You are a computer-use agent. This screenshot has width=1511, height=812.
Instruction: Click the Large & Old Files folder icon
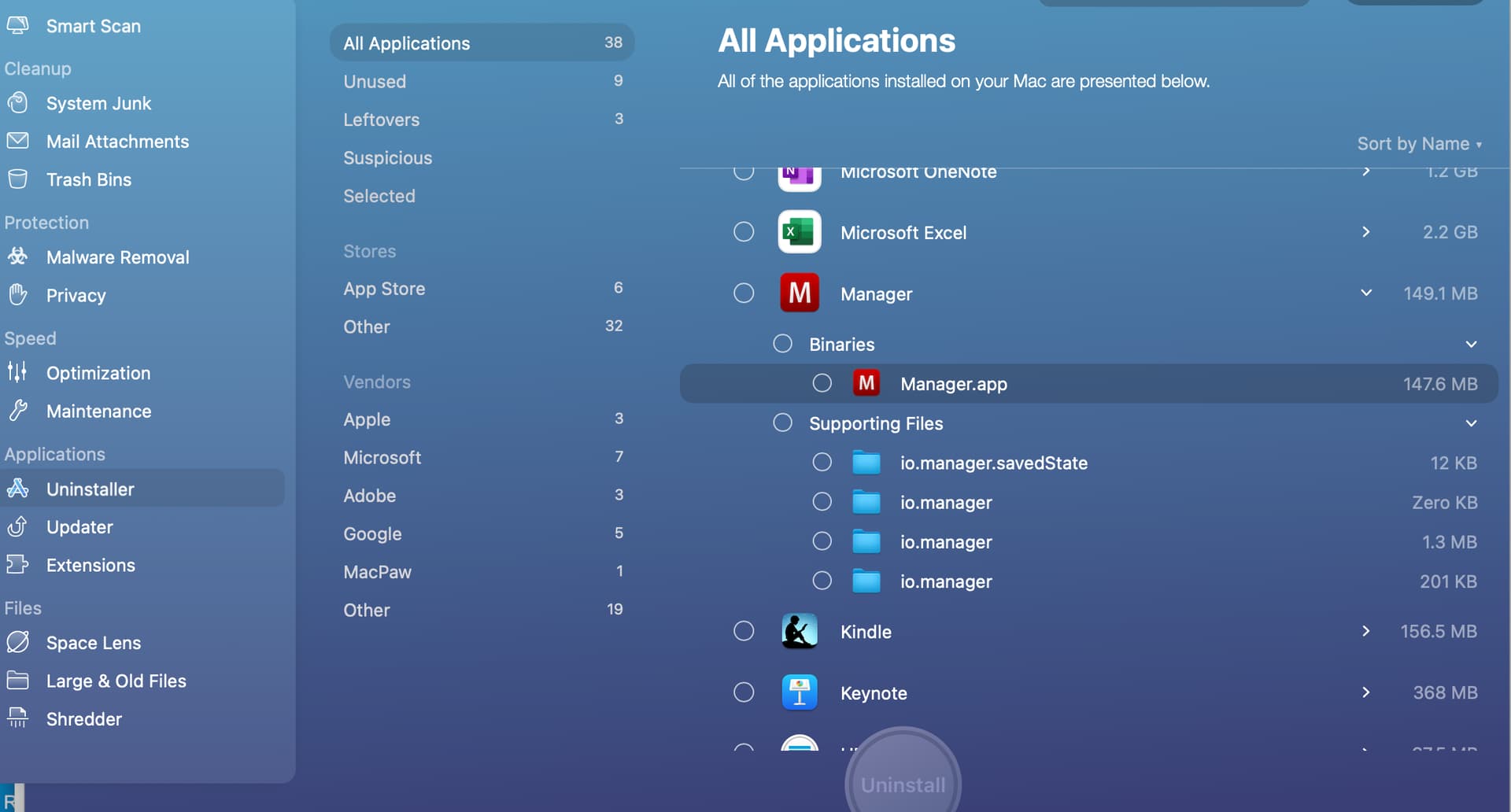click(x=17, y=680)
